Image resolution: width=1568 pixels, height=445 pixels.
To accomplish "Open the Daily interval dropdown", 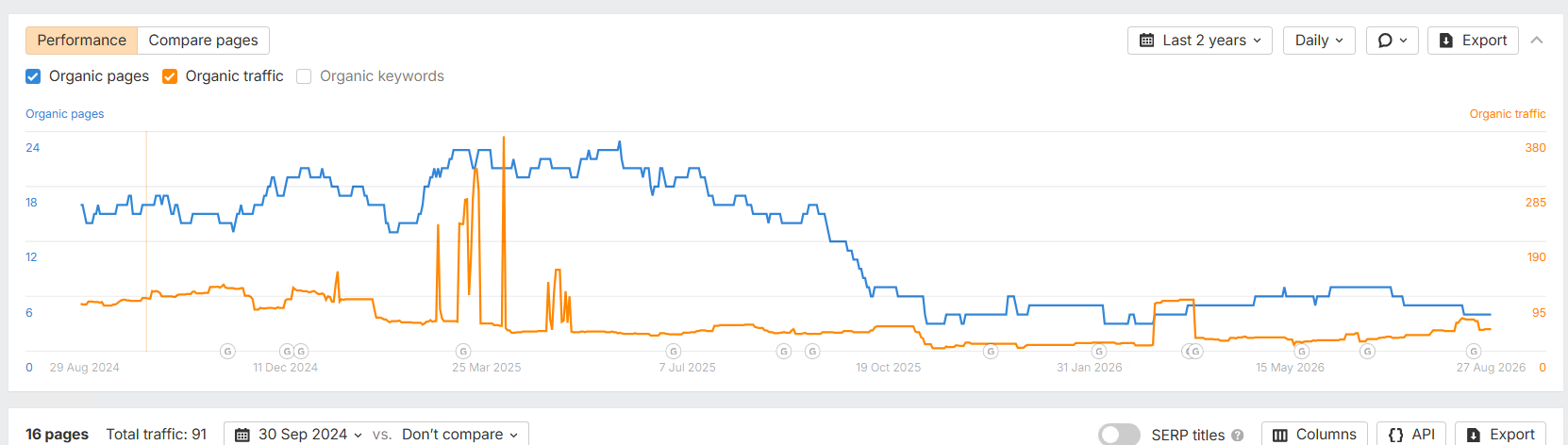I will (1319, 41).
